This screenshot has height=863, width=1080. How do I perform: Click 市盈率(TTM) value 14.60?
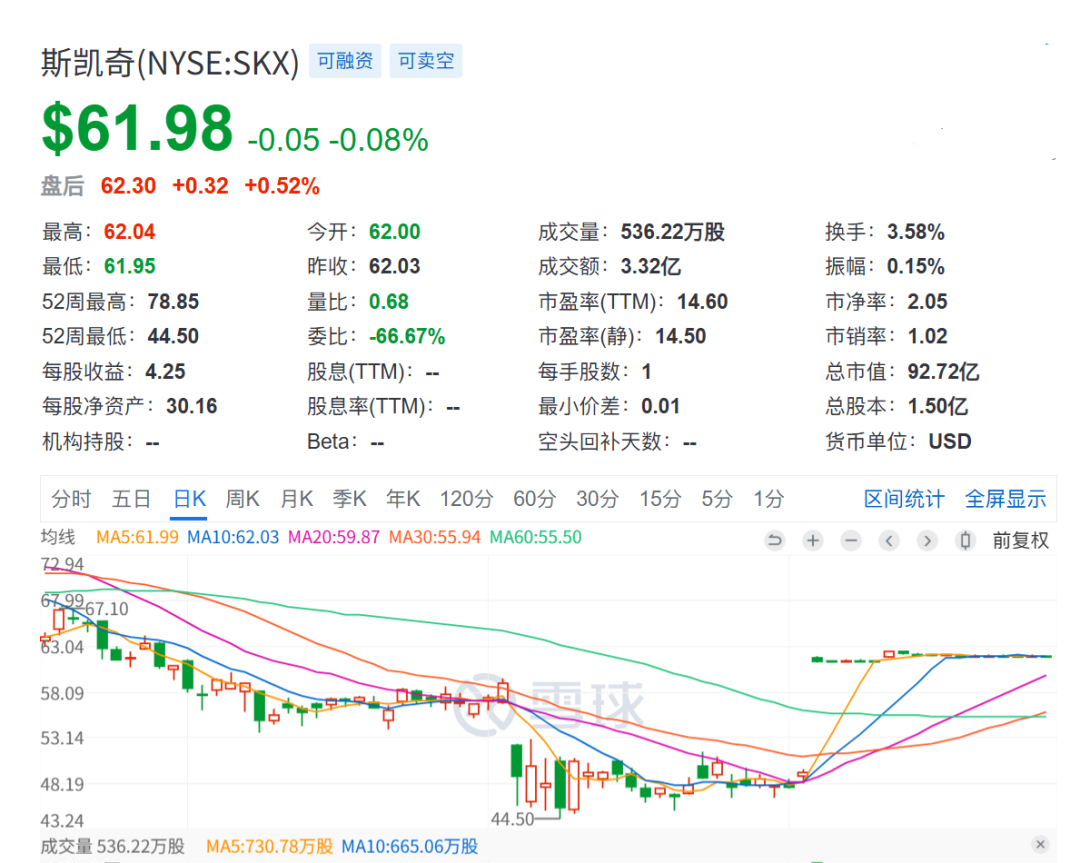[702, 302]
